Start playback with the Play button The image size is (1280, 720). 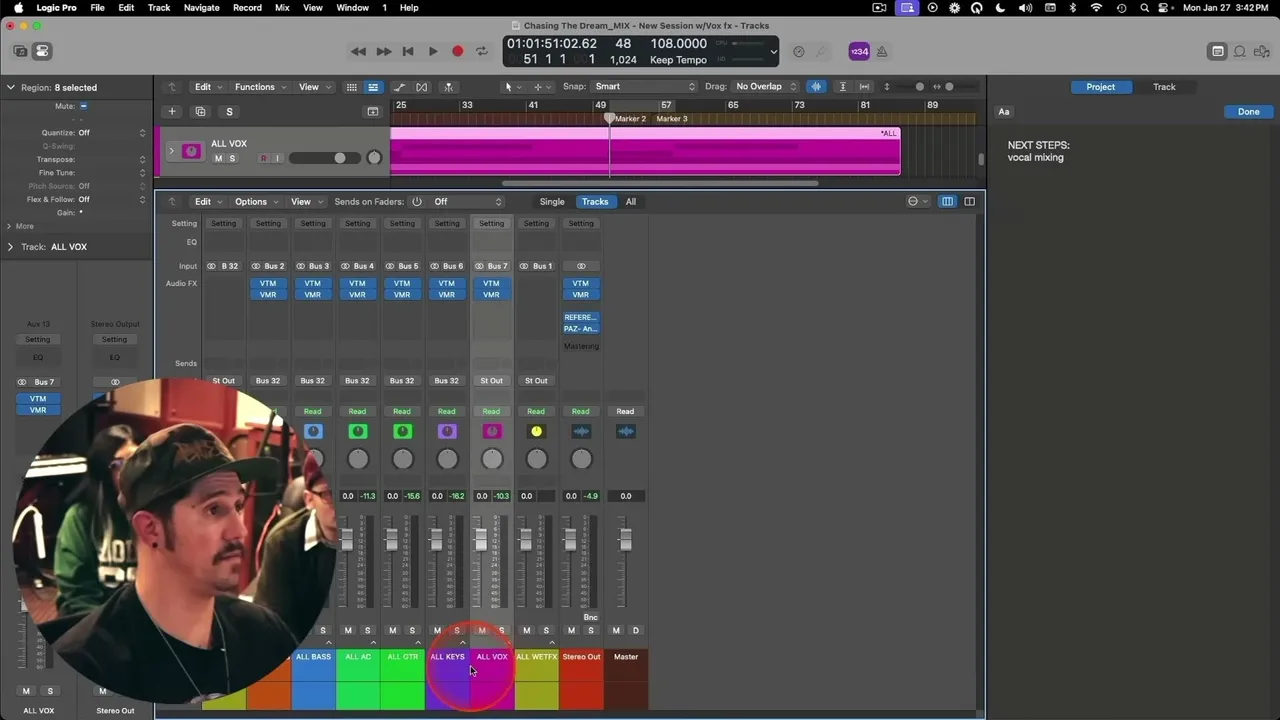click(433, 51)
